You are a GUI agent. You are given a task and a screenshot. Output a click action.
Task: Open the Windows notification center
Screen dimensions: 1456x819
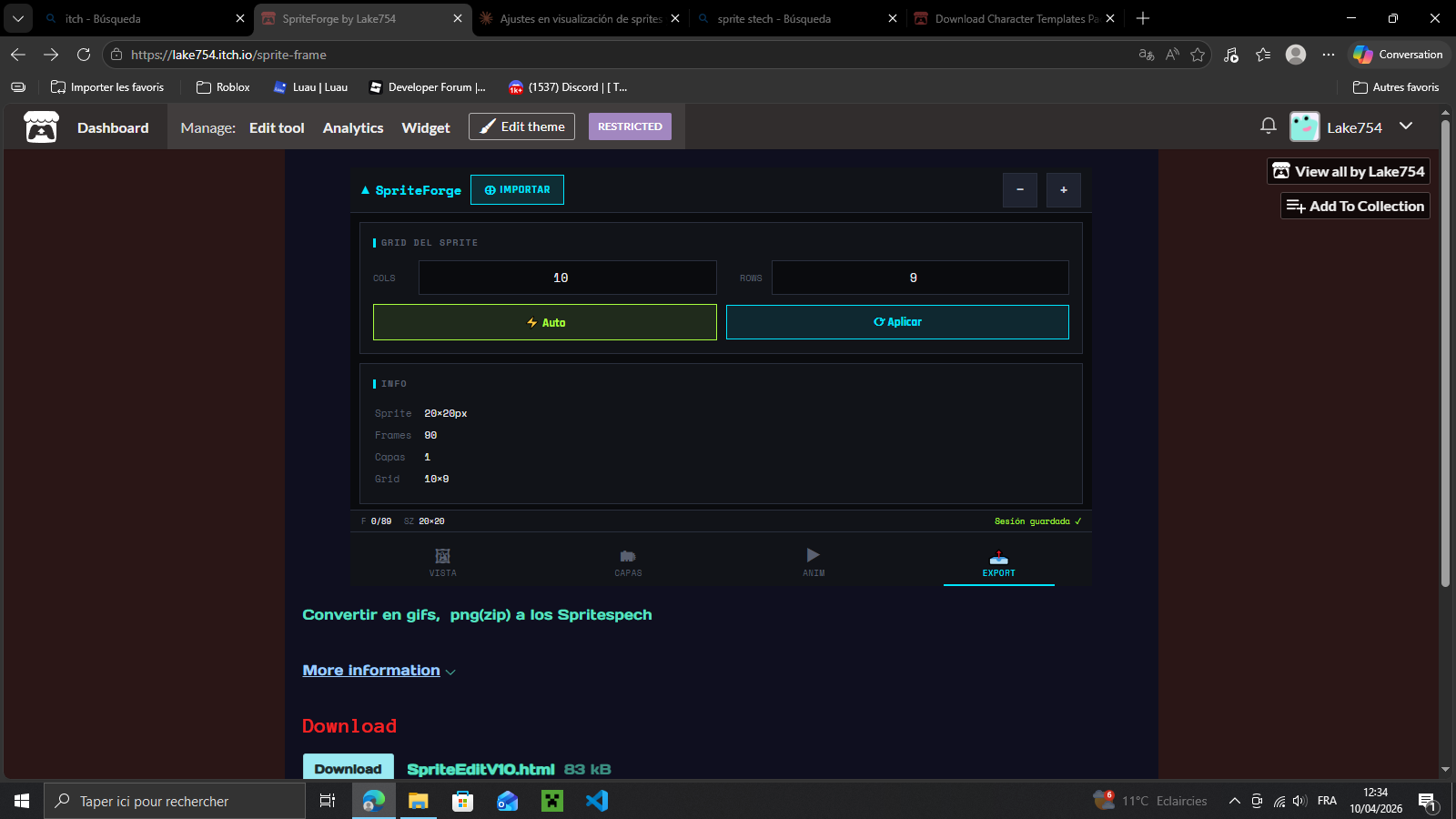coord(1427,802)
